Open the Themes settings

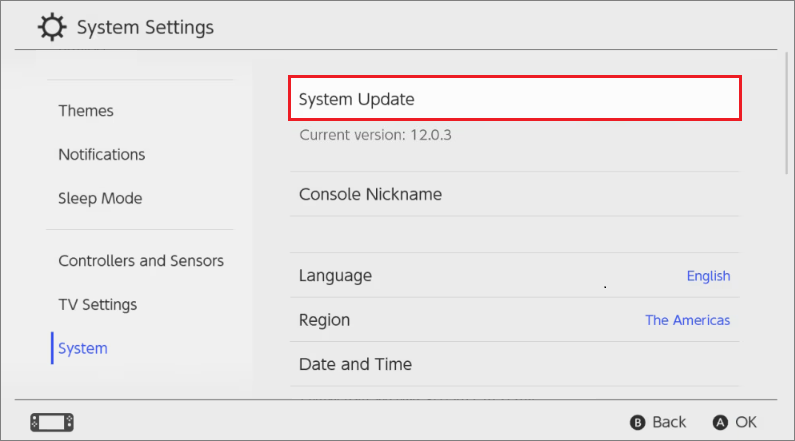[86, 111]
